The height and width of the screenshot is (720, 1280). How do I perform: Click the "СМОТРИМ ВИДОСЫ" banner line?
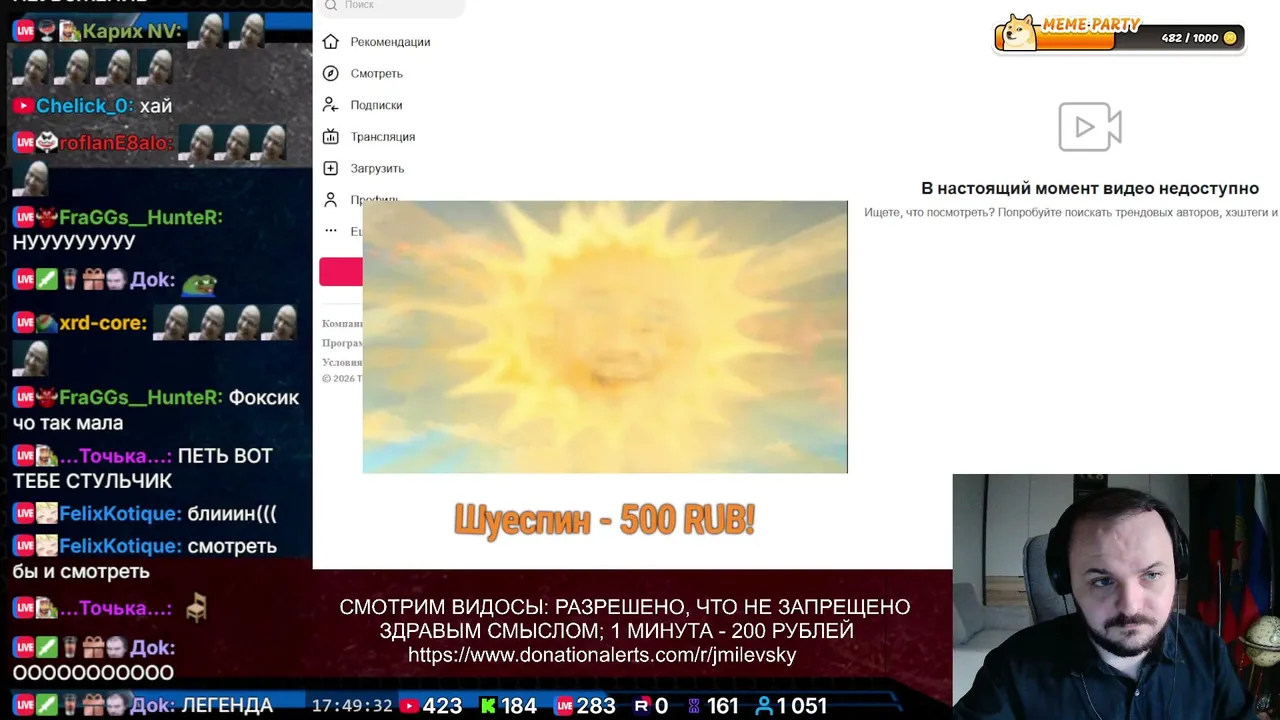(x=625, y=607)
